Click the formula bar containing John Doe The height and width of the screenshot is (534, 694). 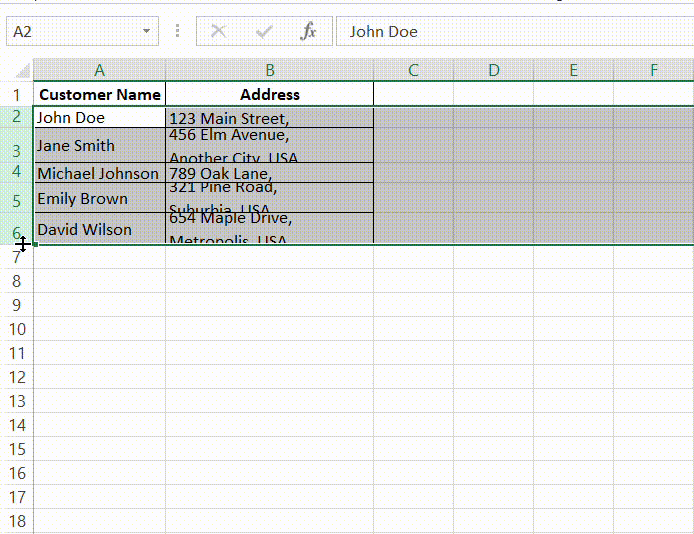pyautogui.click(x=515, y=31)
